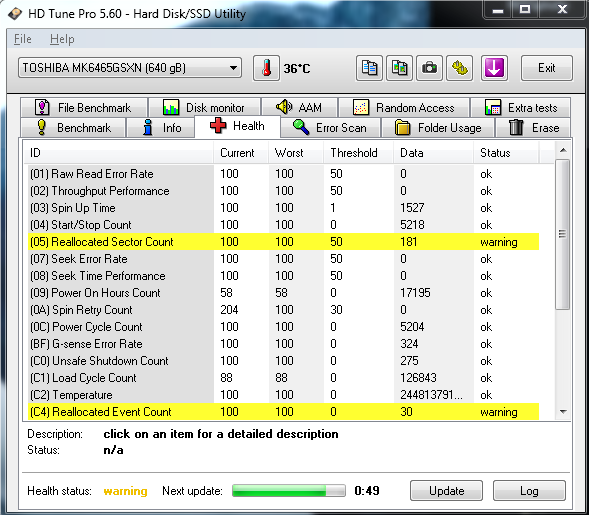Viewport: 589px width, 515px height.
Task: Switch to the Disk monitor tab
Action: 205,108
